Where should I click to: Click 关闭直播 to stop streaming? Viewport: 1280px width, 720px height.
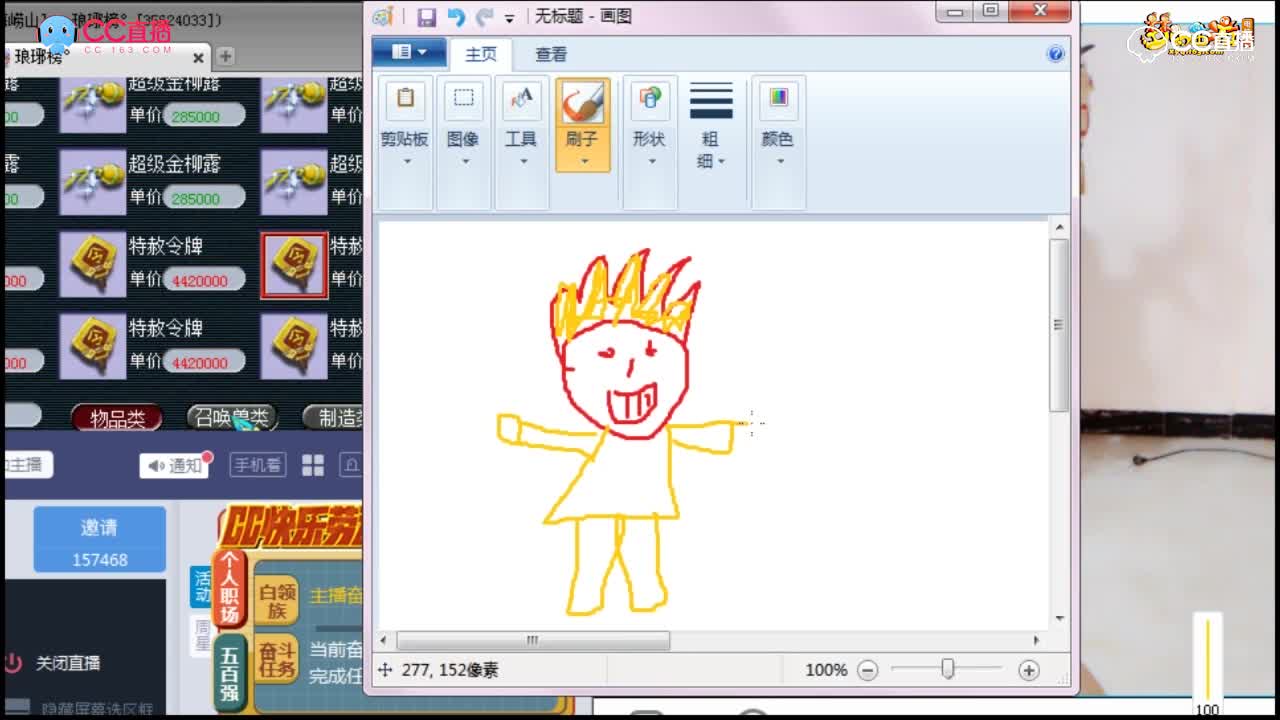click(x=68, y=663)
